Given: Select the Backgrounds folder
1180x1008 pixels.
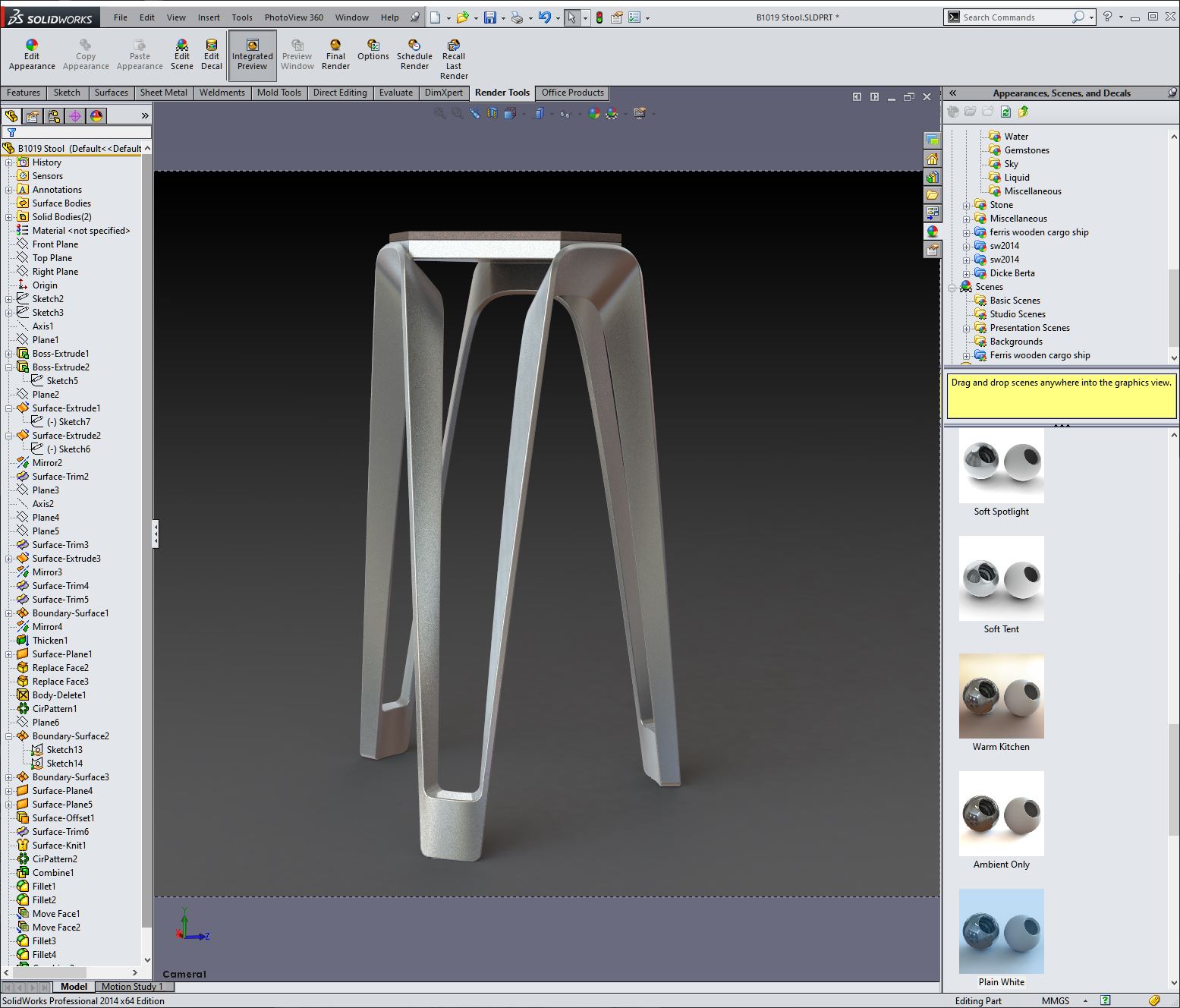Looking at the screenshot, I should pos(1016,342).
